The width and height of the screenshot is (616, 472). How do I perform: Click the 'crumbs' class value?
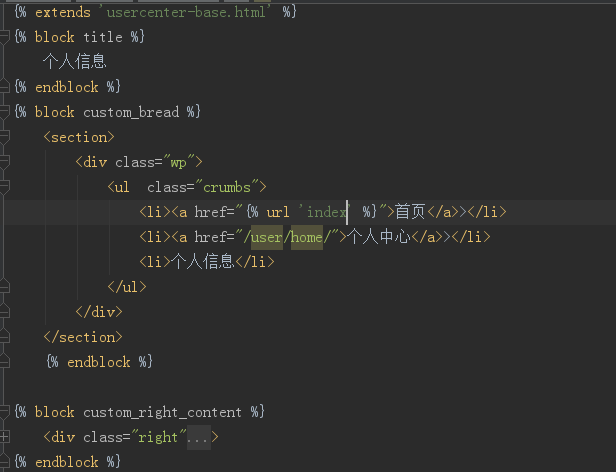(227, 187)
